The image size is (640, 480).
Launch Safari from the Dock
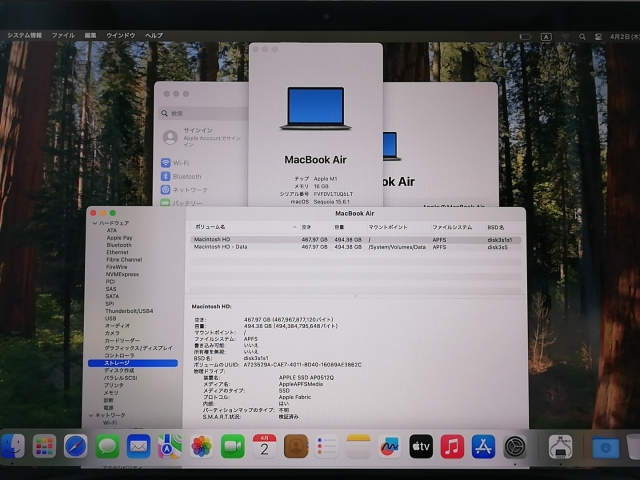click(x=76, y=447)
